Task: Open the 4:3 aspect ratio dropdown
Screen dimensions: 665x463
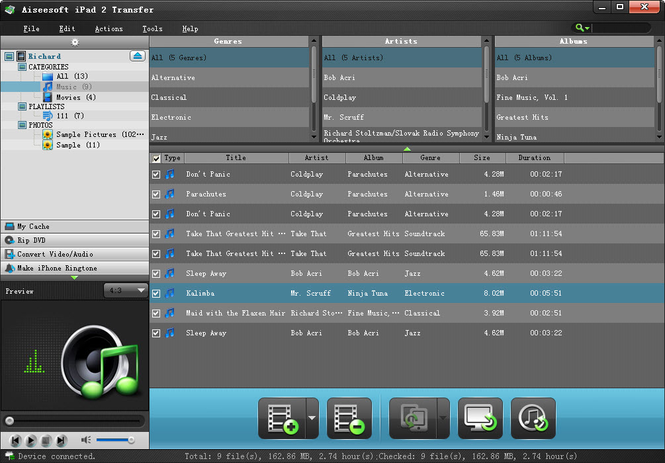Action: point(126,290)
